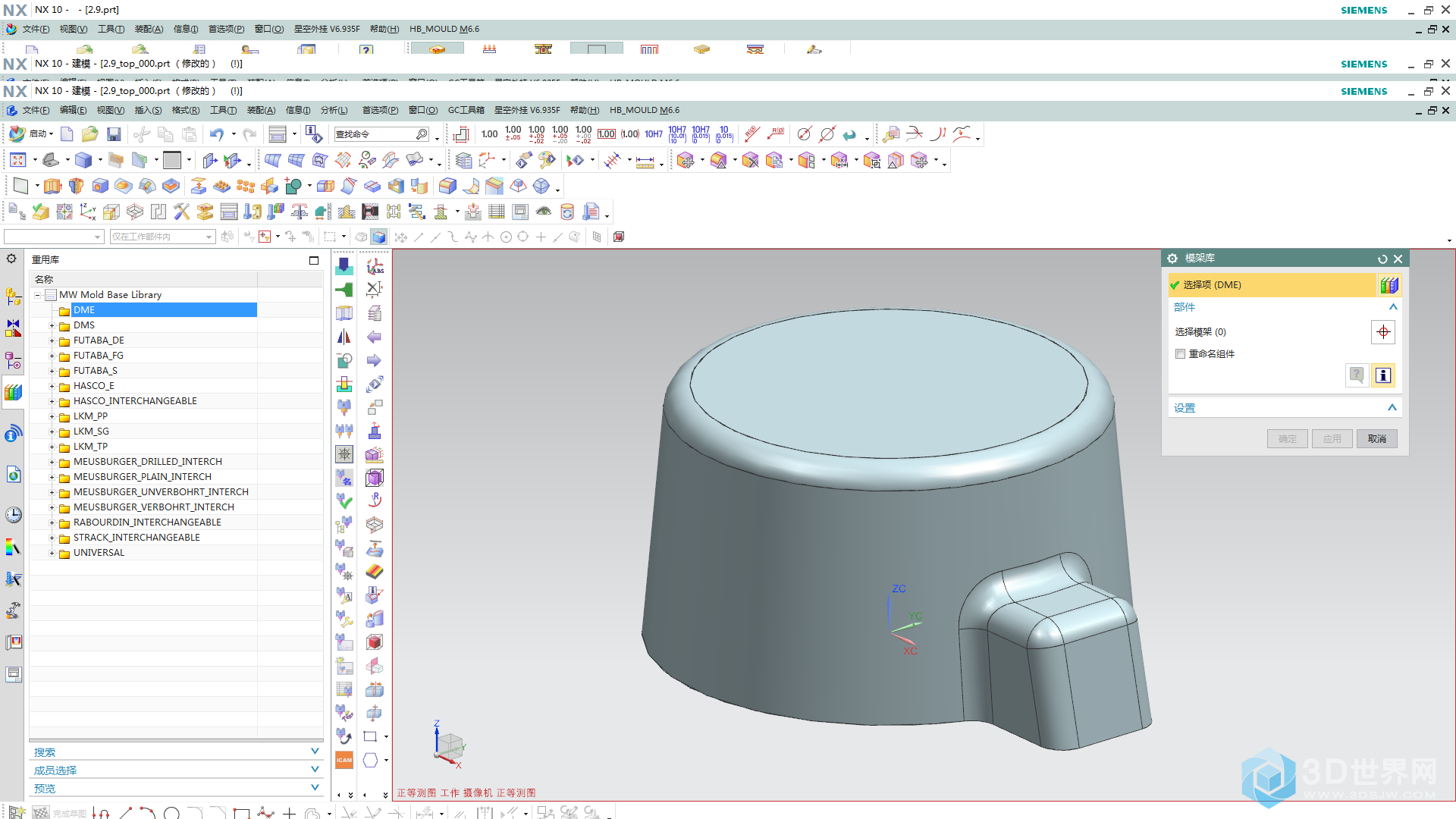This screenshot has width=1456, height=819.
Task: Click the mirror icon in vertical toolbar
Action: tap(344, 337)
